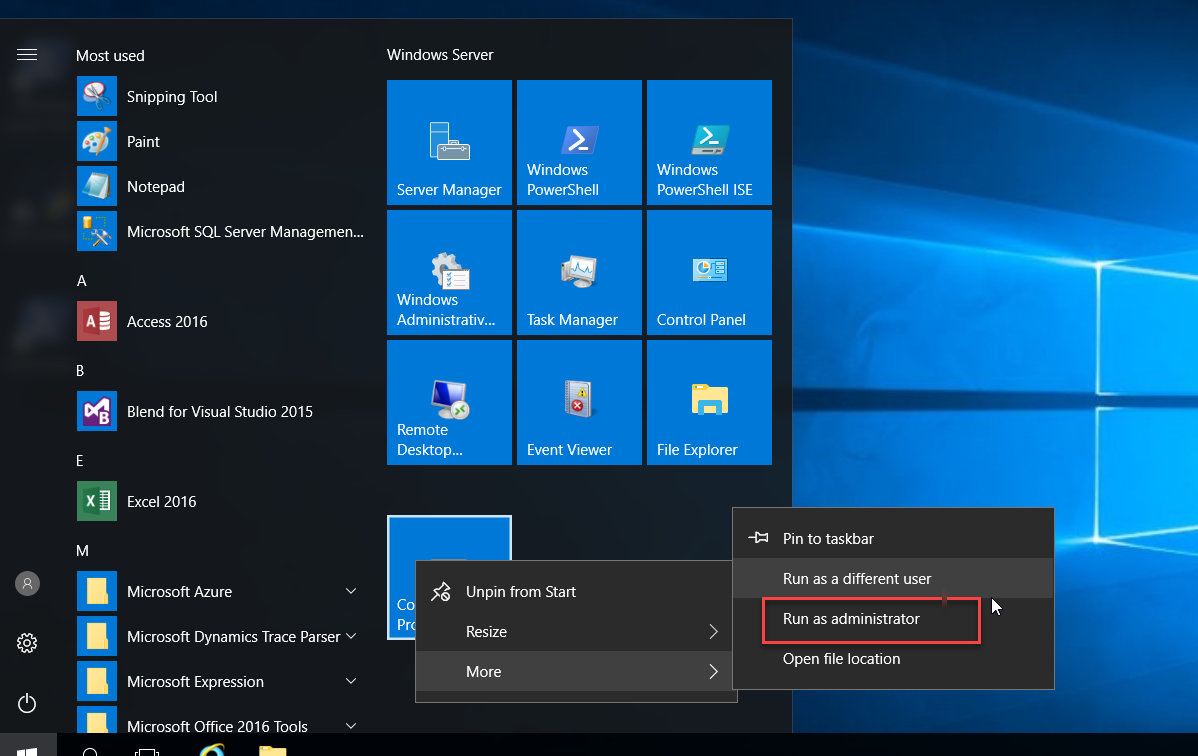Open the Task Manager tile
This screenshot has height=756, width=1198.
[x=579, y=272]
